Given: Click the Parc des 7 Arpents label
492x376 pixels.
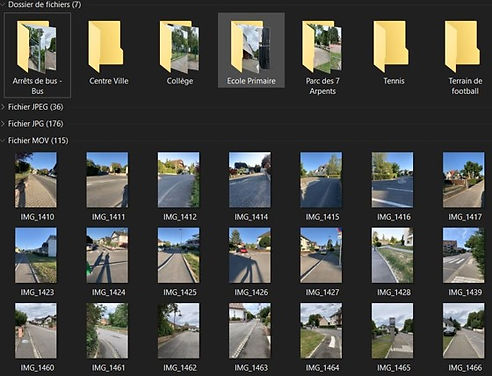Looking at the screenshot, I should click(322, 86).
